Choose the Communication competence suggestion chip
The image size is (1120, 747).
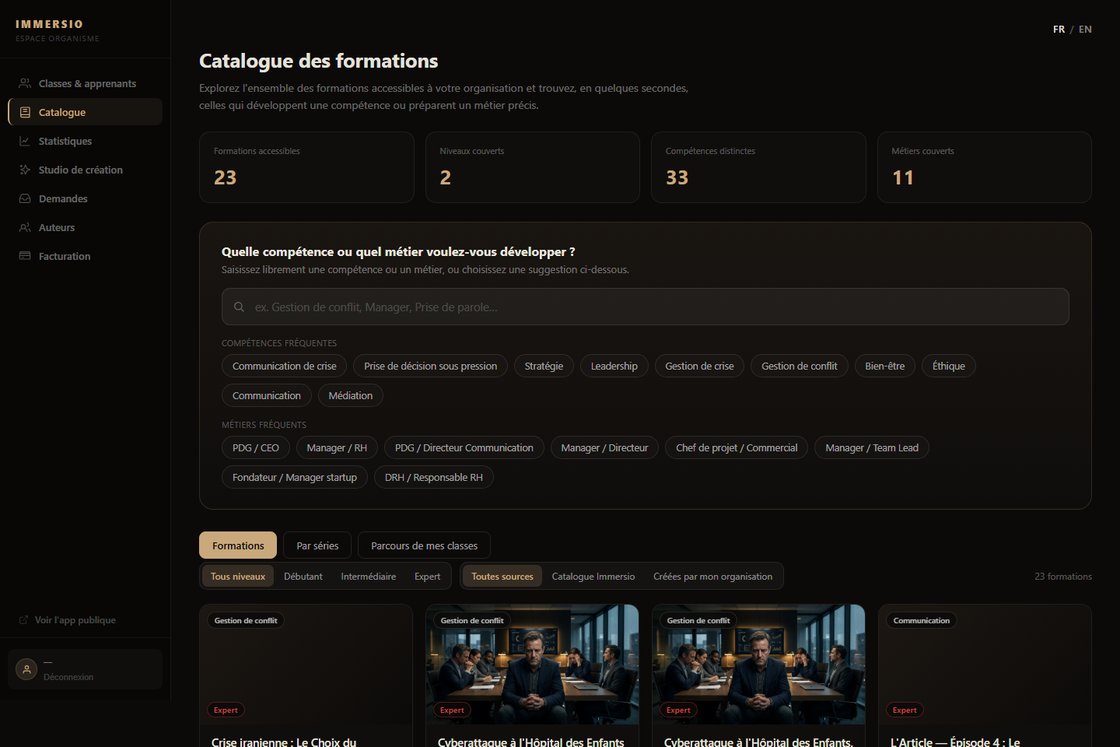click(x=266, y=395)
